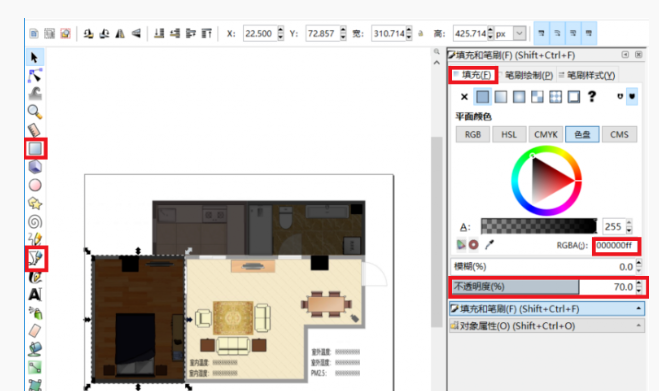Open the px unit dropdown
This screenshot has height=391, width=659.
[x=520, y=33]
